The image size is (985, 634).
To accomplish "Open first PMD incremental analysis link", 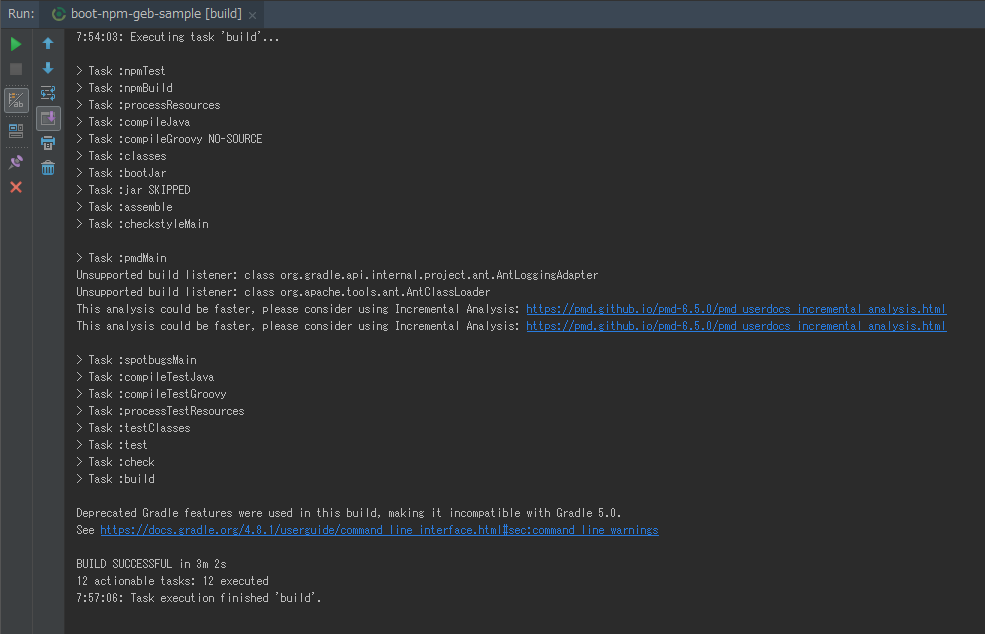I will coord(736,309).
